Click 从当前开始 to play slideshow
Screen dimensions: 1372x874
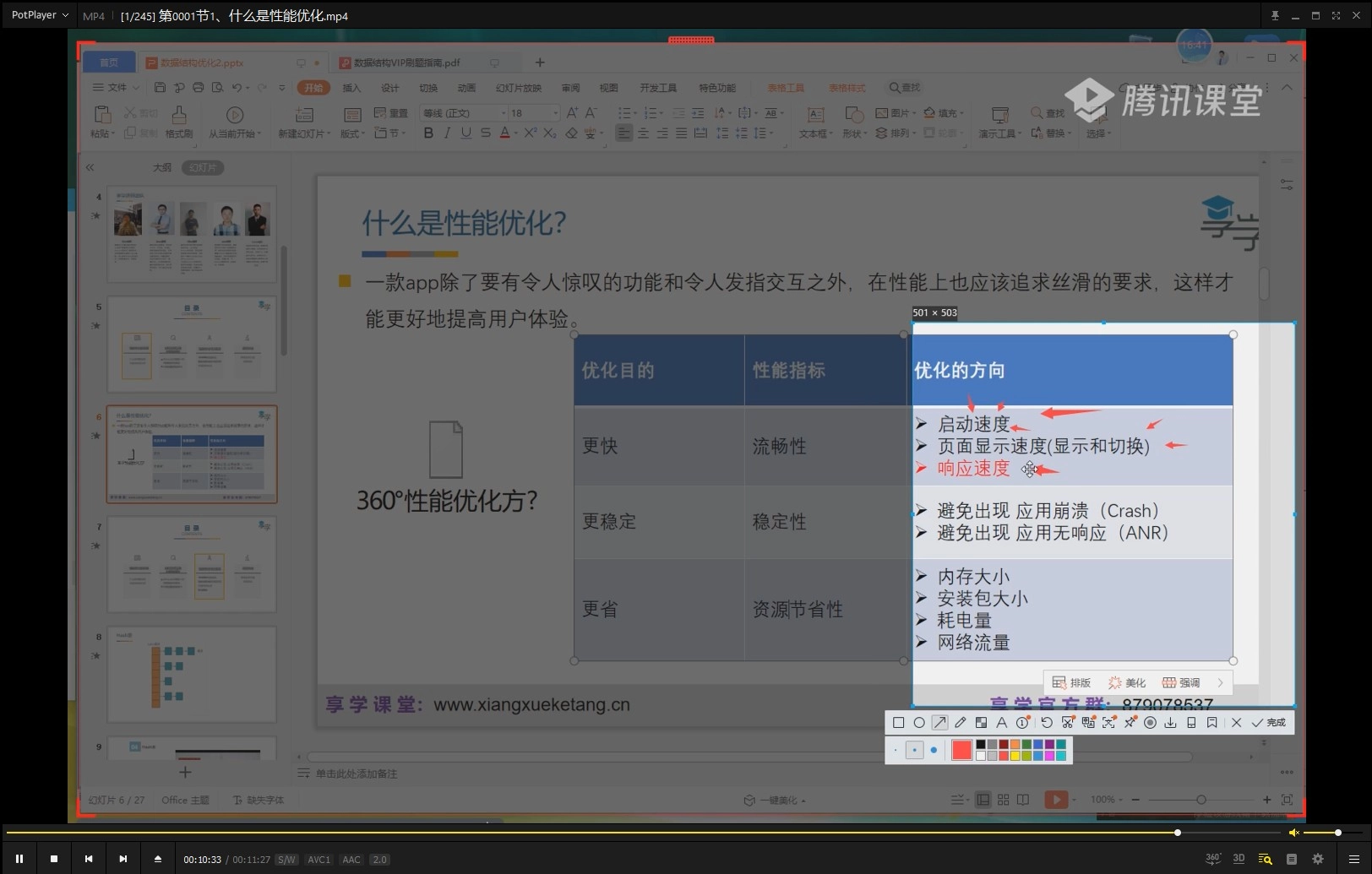pos(235,121)
